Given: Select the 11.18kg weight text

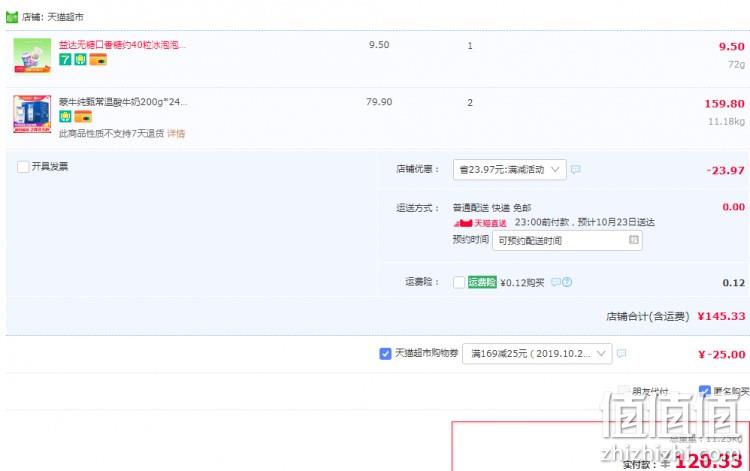Looking at the screenshot, I should pos(727,122).
